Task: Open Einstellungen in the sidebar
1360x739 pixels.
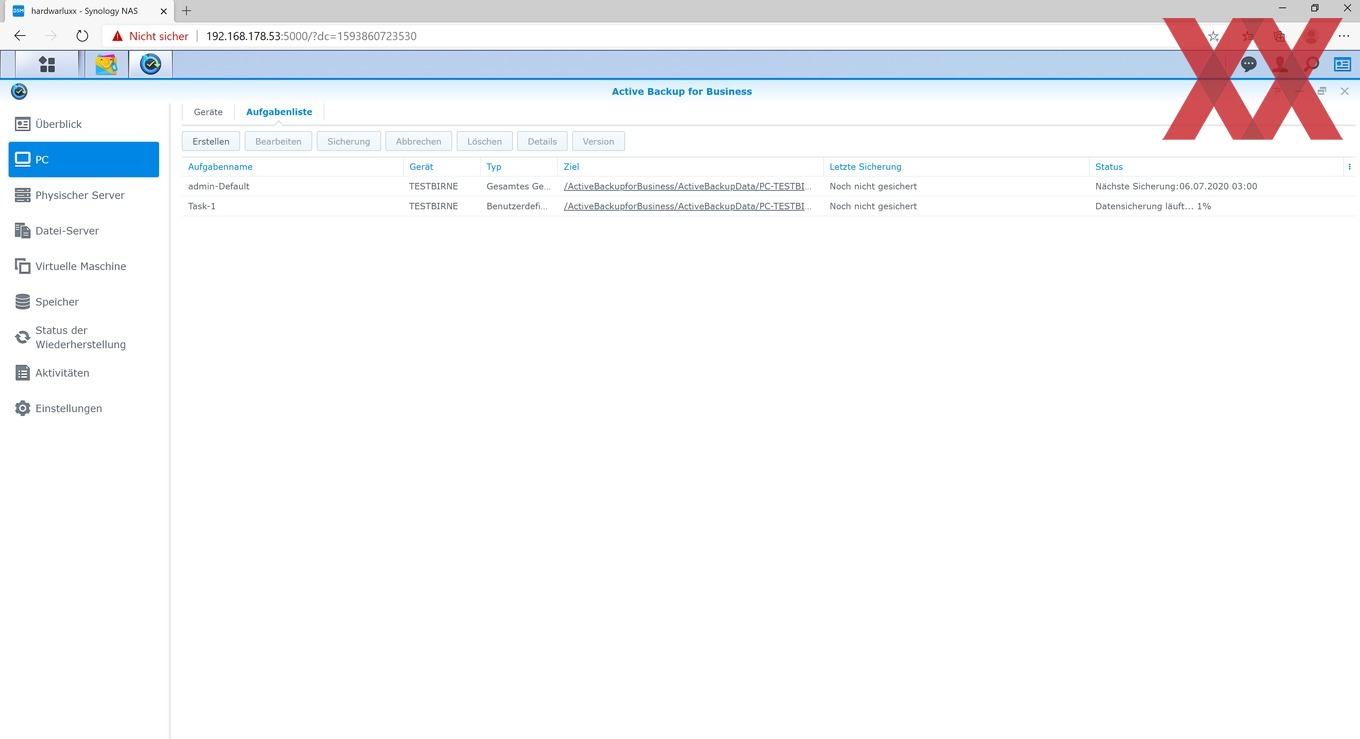Action: pyautogui.click(x=84, y=408)
